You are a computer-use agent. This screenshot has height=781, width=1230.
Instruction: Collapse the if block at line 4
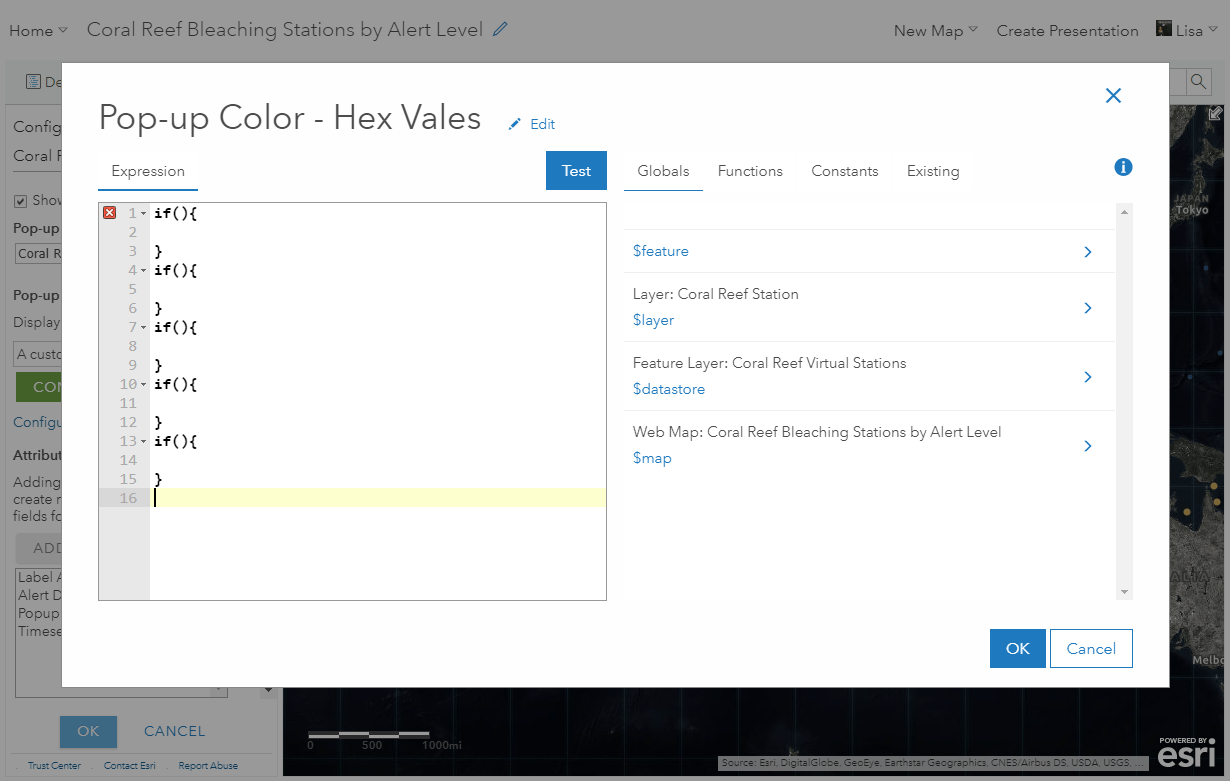(x=144, y=271)
